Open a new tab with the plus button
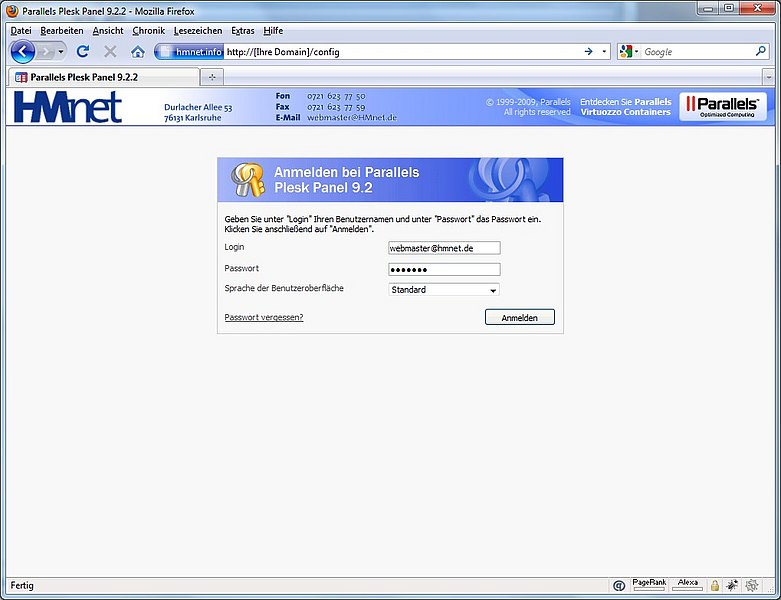Image resolution: width=781 pixels, height=600 pixels. (x=212, y=77)
